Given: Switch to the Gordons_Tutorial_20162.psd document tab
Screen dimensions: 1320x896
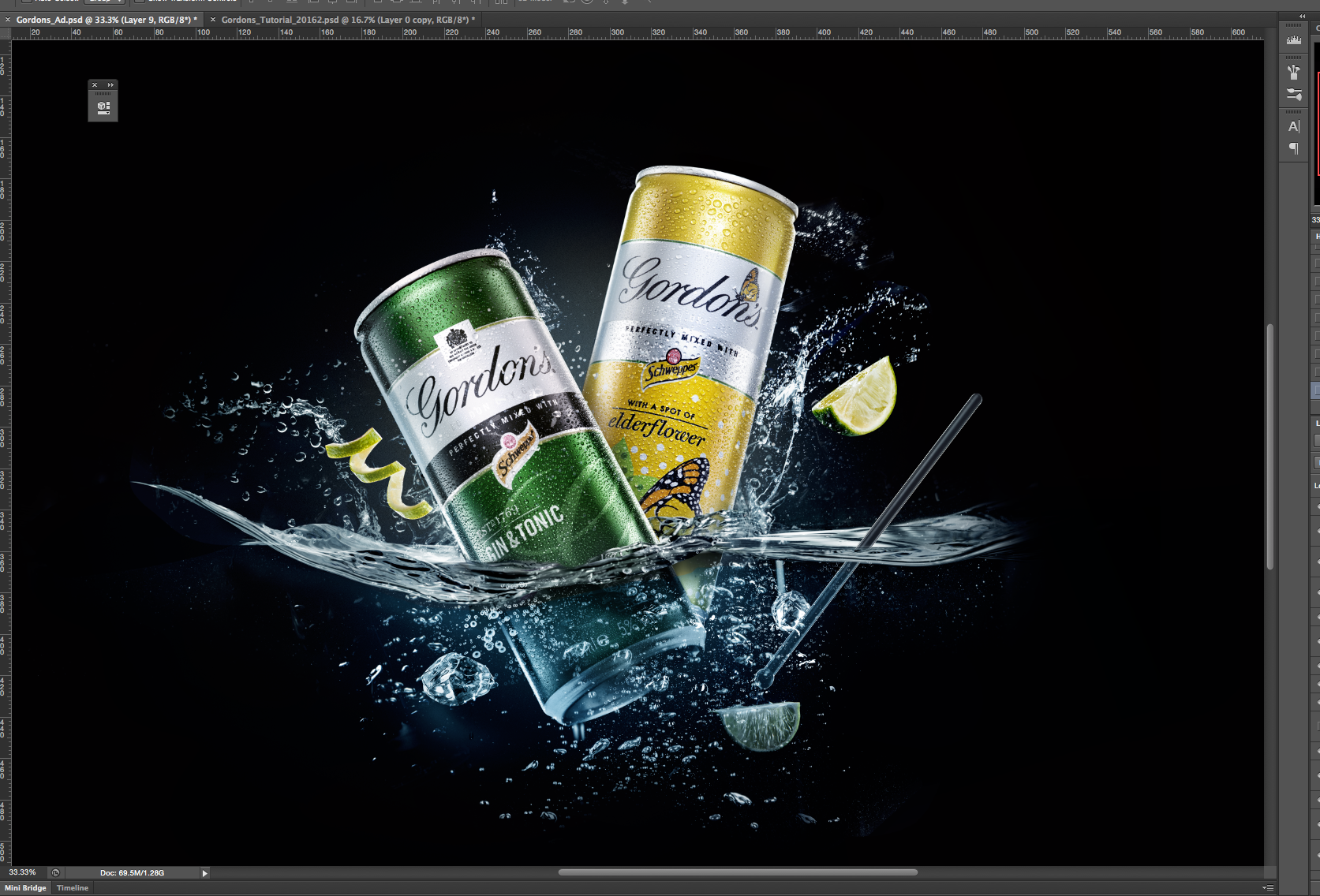Looking at the screenshot, I should 348,20.
